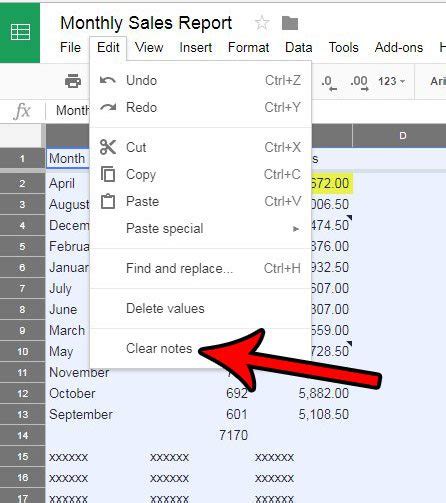Click the Month header cell

[68, 159]
